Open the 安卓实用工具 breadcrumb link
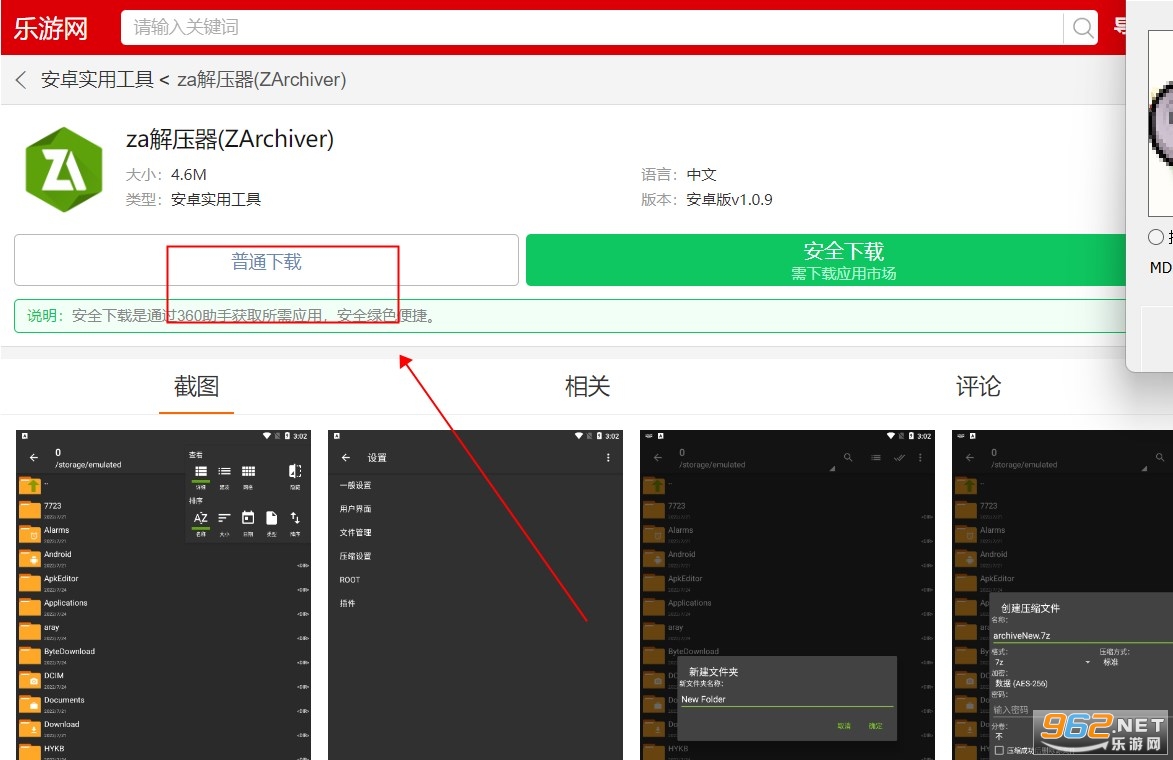Image resolution: width=1173 pixels, height=760 pixels. click(97, 79)
